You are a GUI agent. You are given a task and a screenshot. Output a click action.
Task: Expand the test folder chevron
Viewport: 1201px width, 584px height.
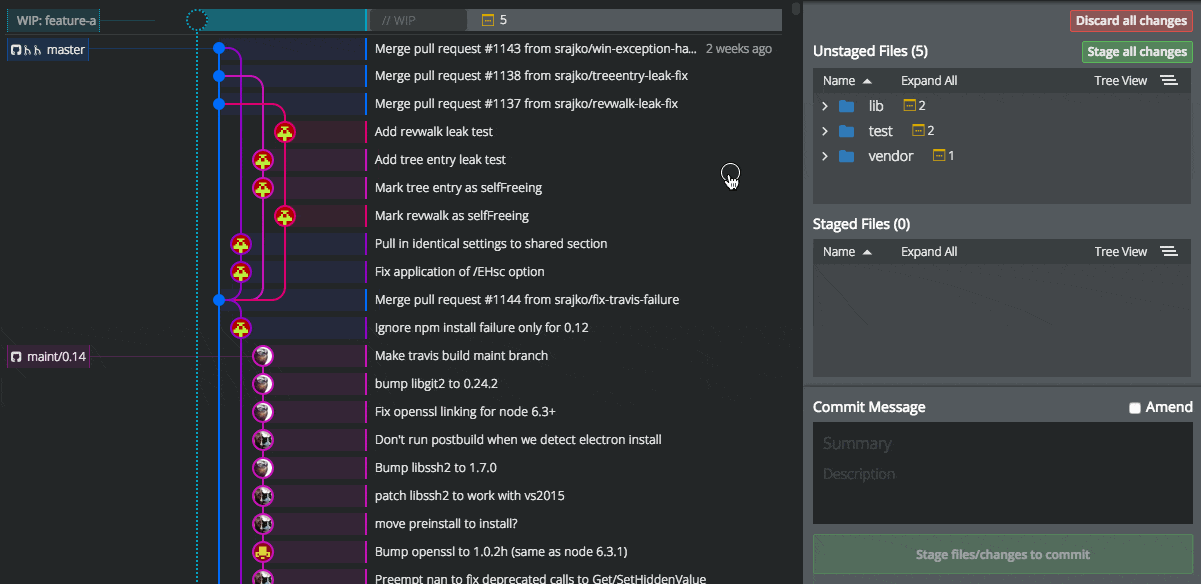(x=825, y=131)
